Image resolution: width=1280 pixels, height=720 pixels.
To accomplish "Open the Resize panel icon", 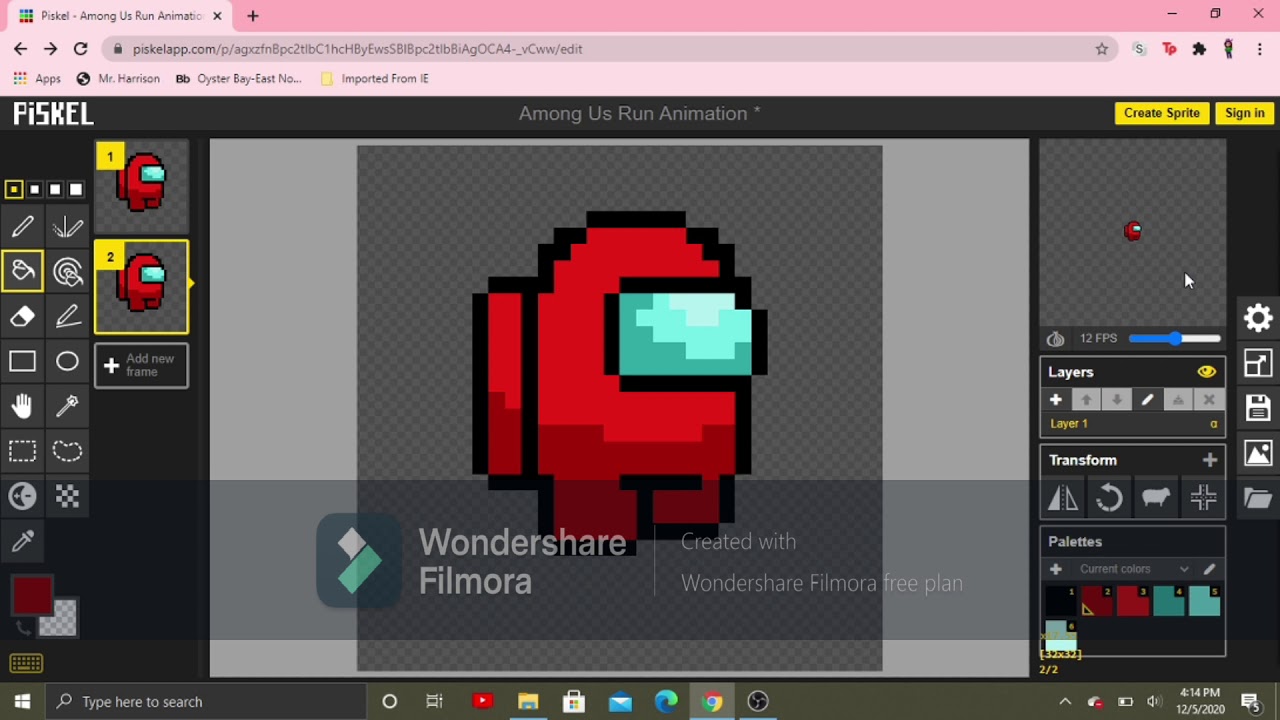I will pyautogui.click(x=1258, y=363).
